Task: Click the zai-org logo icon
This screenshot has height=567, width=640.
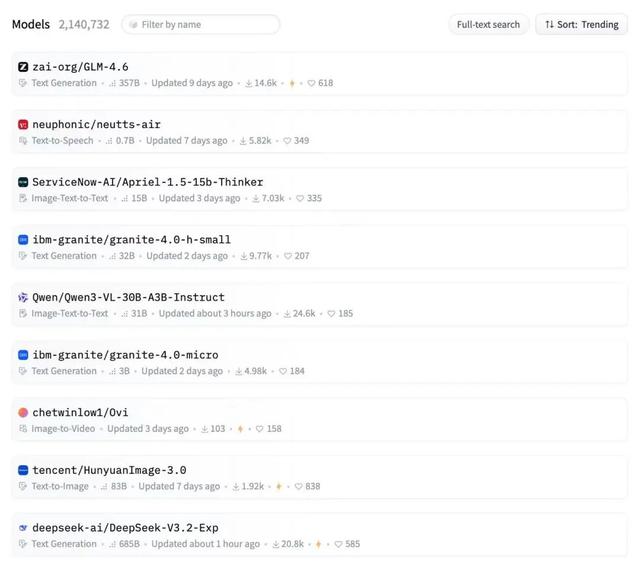Action: pyautogui.click(x=23, y=67)
